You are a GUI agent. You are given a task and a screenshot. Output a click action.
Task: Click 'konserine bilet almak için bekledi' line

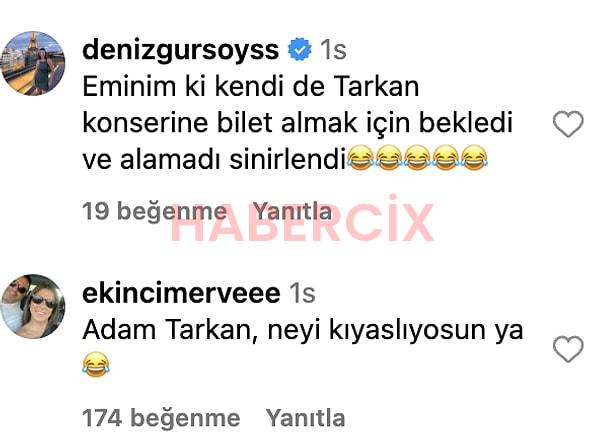pos(297,123)
